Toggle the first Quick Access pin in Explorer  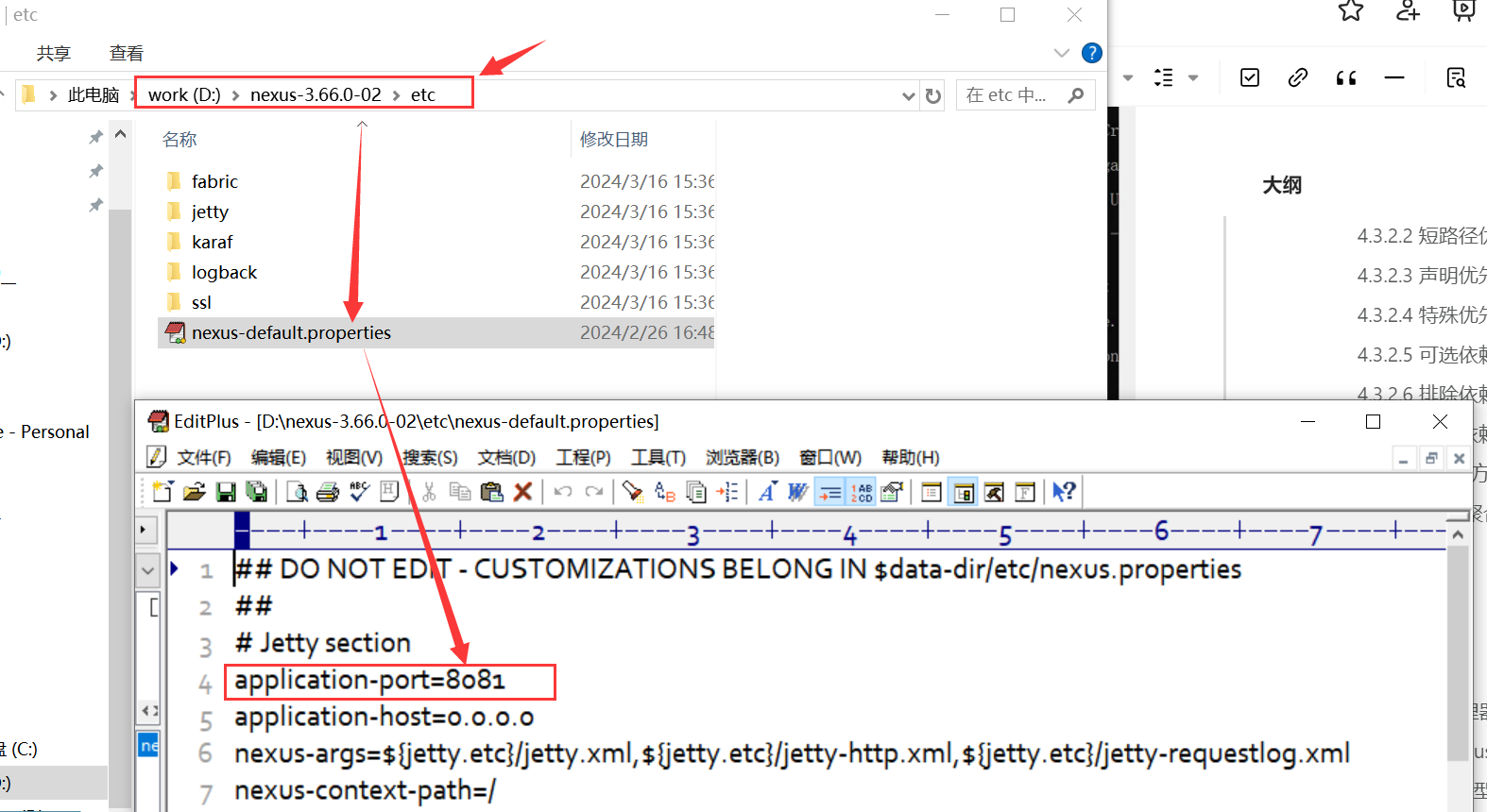95,138
